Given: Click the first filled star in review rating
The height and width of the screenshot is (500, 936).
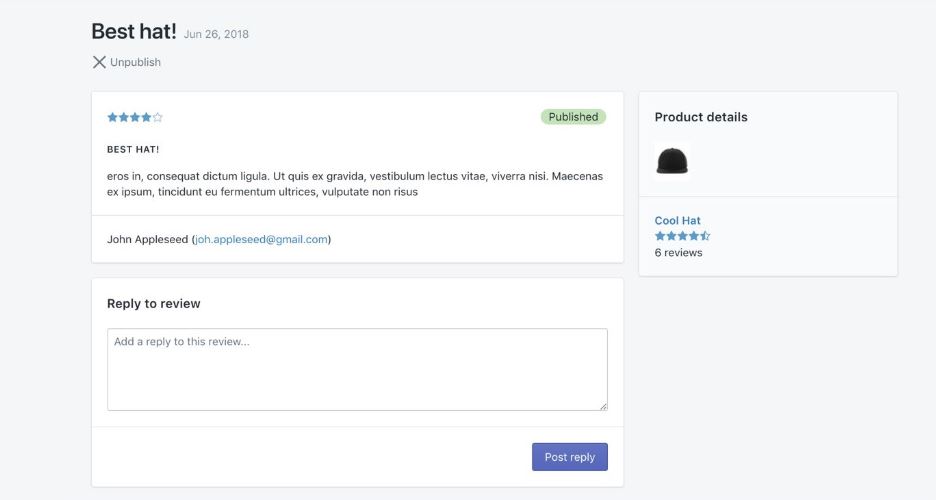Looking at the screenshot, I should coord(112,117).
